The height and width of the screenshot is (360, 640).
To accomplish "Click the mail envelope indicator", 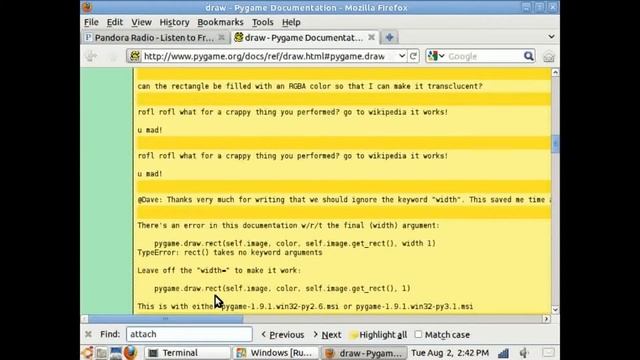I will [549, 353].
